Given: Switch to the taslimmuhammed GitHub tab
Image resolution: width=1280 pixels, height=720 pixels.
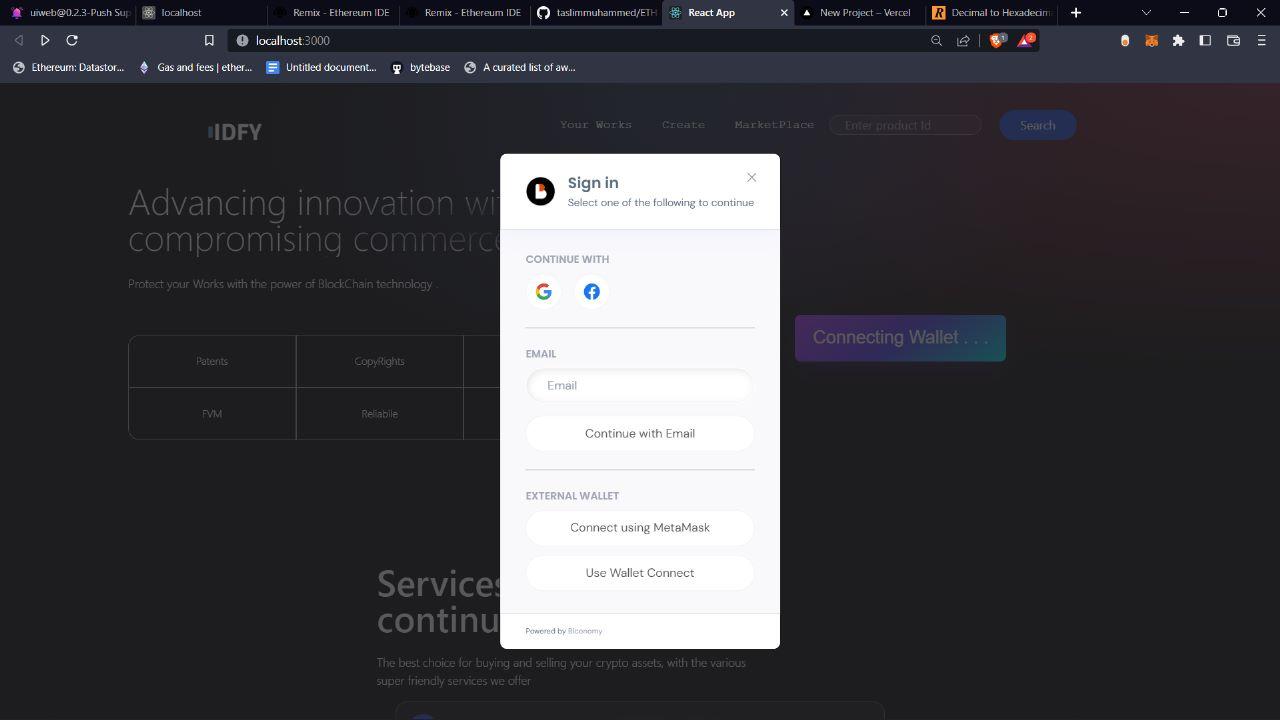Looking at the screenshot, I should coord(597,12).
